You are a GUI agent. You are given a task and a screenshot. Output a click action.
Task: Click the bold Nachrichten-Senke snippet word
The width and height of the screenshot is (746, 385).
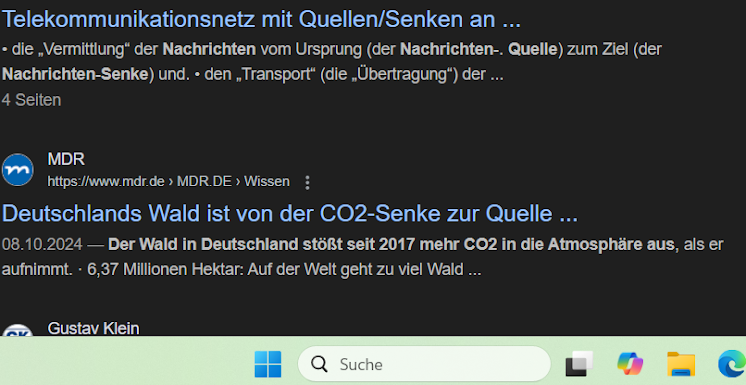[x=75, y=75]
